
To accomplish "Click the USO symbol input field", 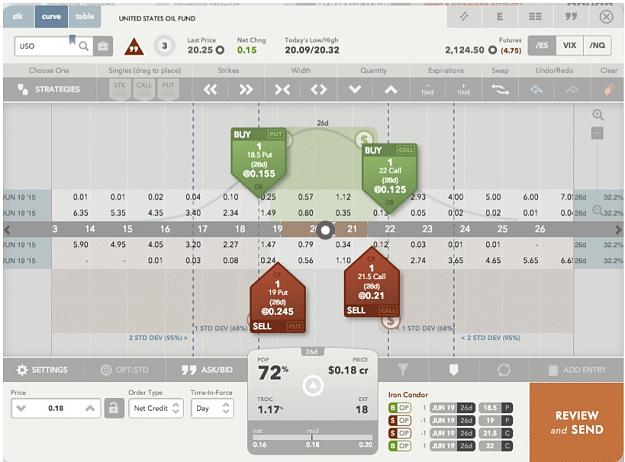I will coord(45,46).
